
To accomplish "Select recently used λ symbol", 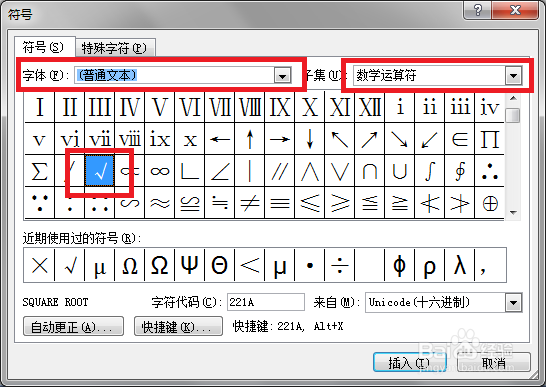I will pyautogui.click(x=460, y=265).
